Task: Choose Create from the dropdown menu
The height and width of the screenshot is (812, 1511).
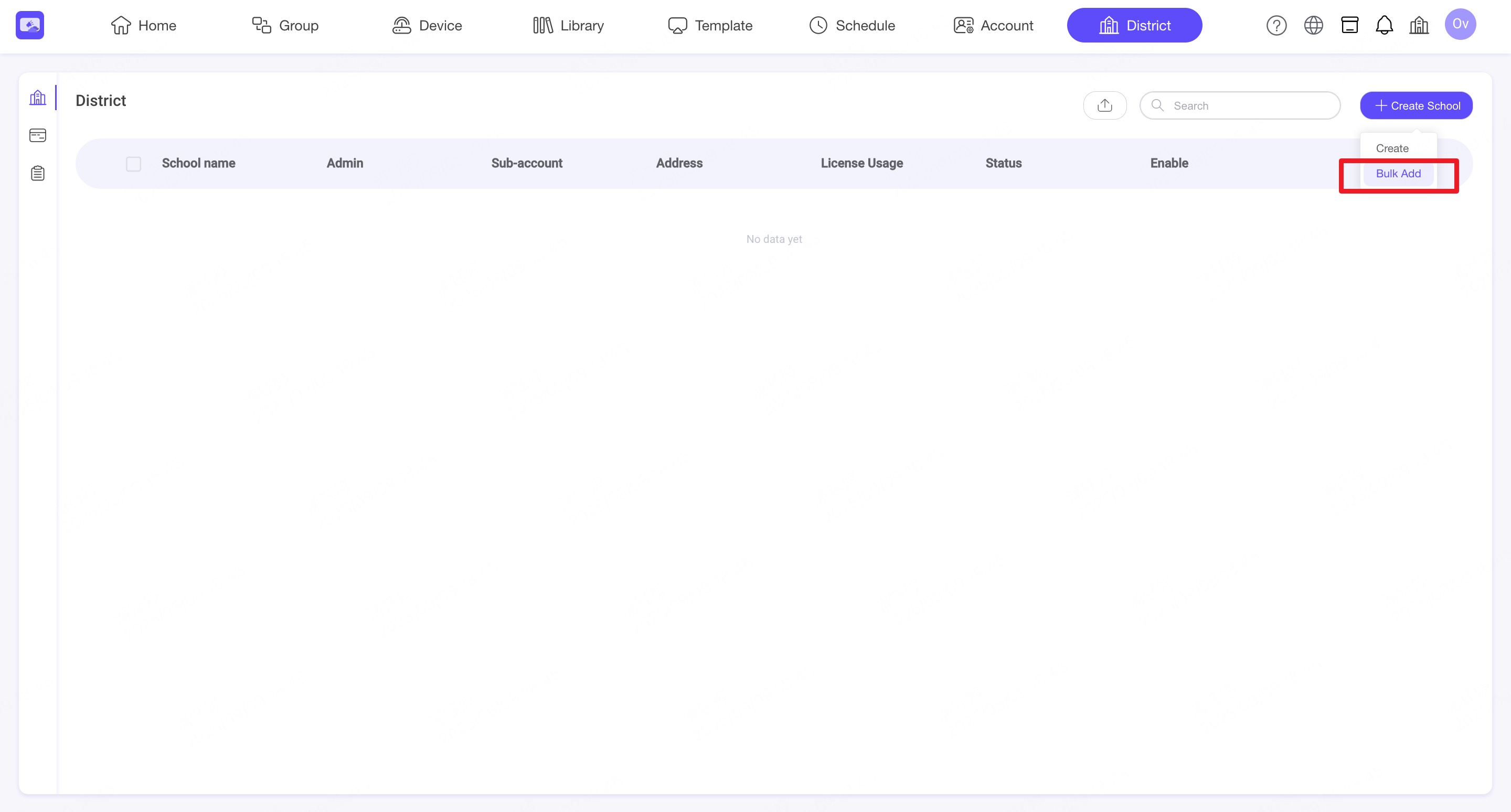Action: point(1391,148)
